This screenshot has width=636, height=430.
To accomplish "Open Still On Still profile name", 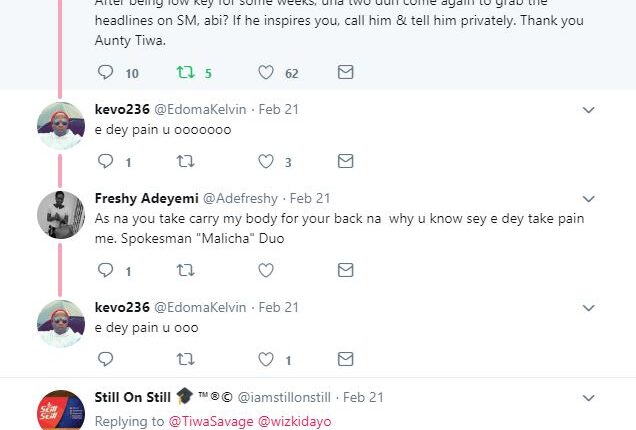I will [133, 397].
